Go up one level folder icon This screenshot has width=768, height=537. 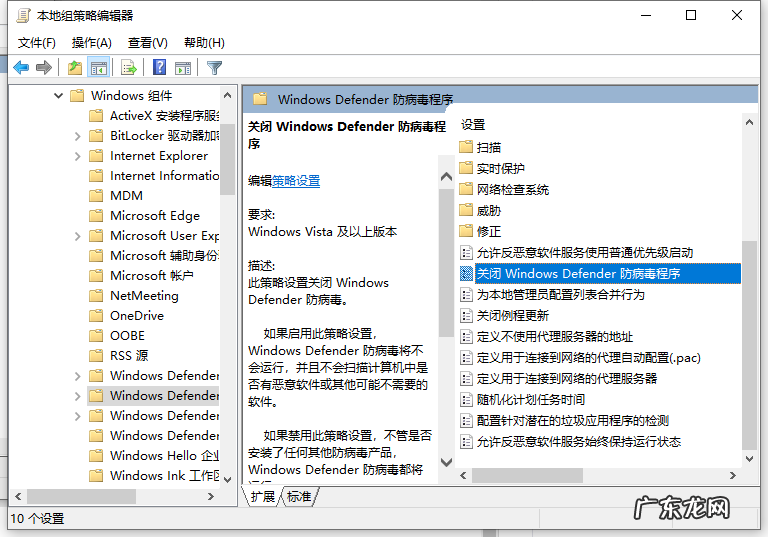pos(75,68)
